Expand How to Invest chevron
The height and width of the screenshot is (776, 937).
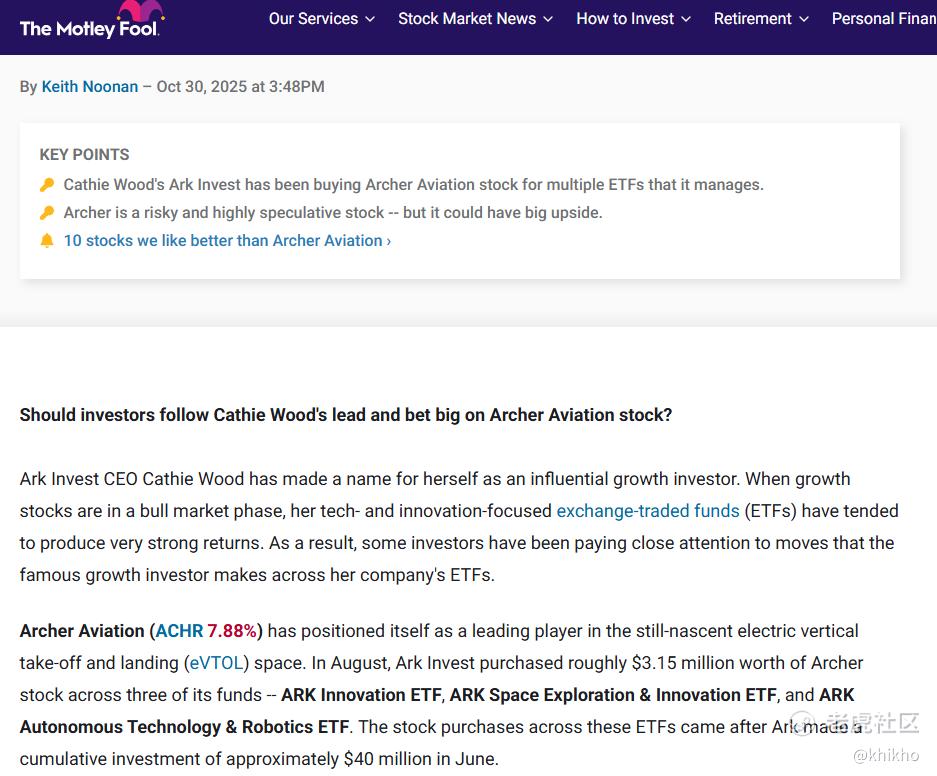(x=685, y=19)
